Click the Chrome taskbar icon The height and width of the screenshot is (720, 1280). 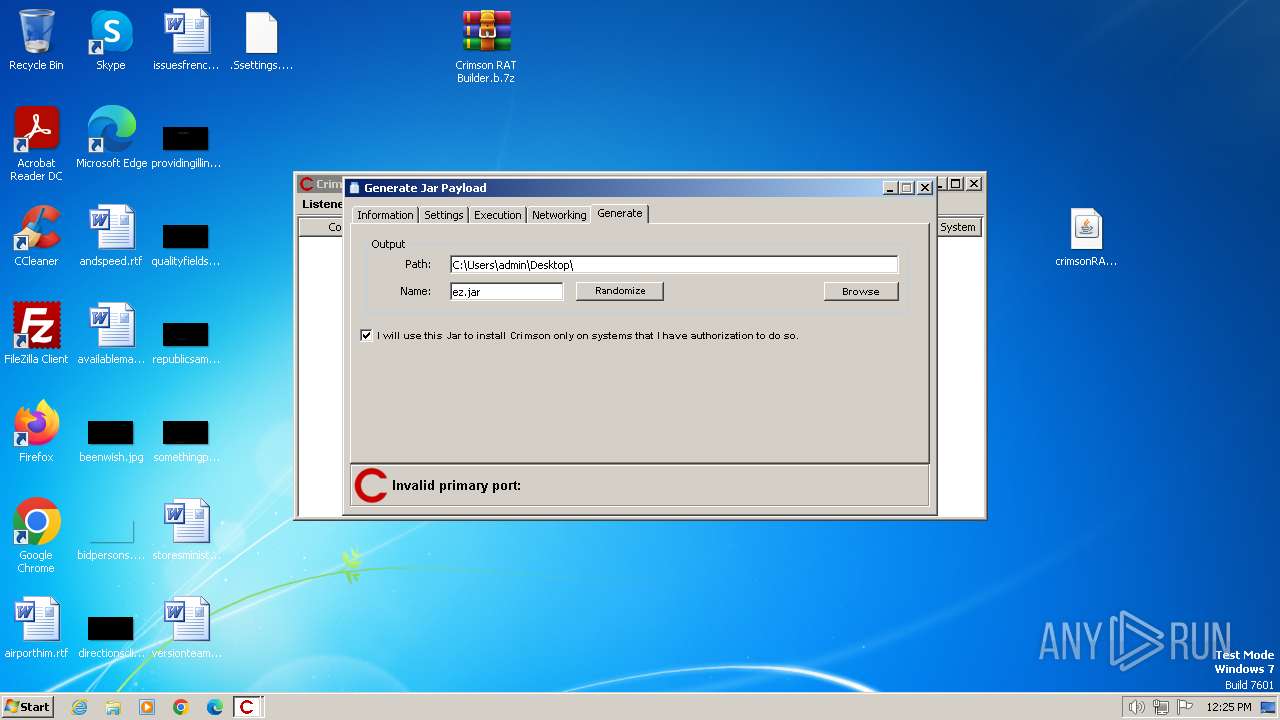coord(181,707)
